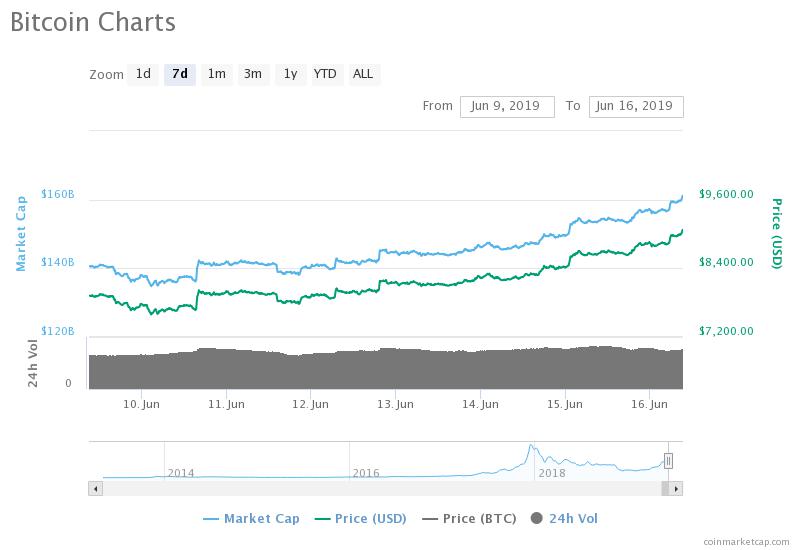
Task: Click the 2018 navigator label
Action: tap(552, 473)
